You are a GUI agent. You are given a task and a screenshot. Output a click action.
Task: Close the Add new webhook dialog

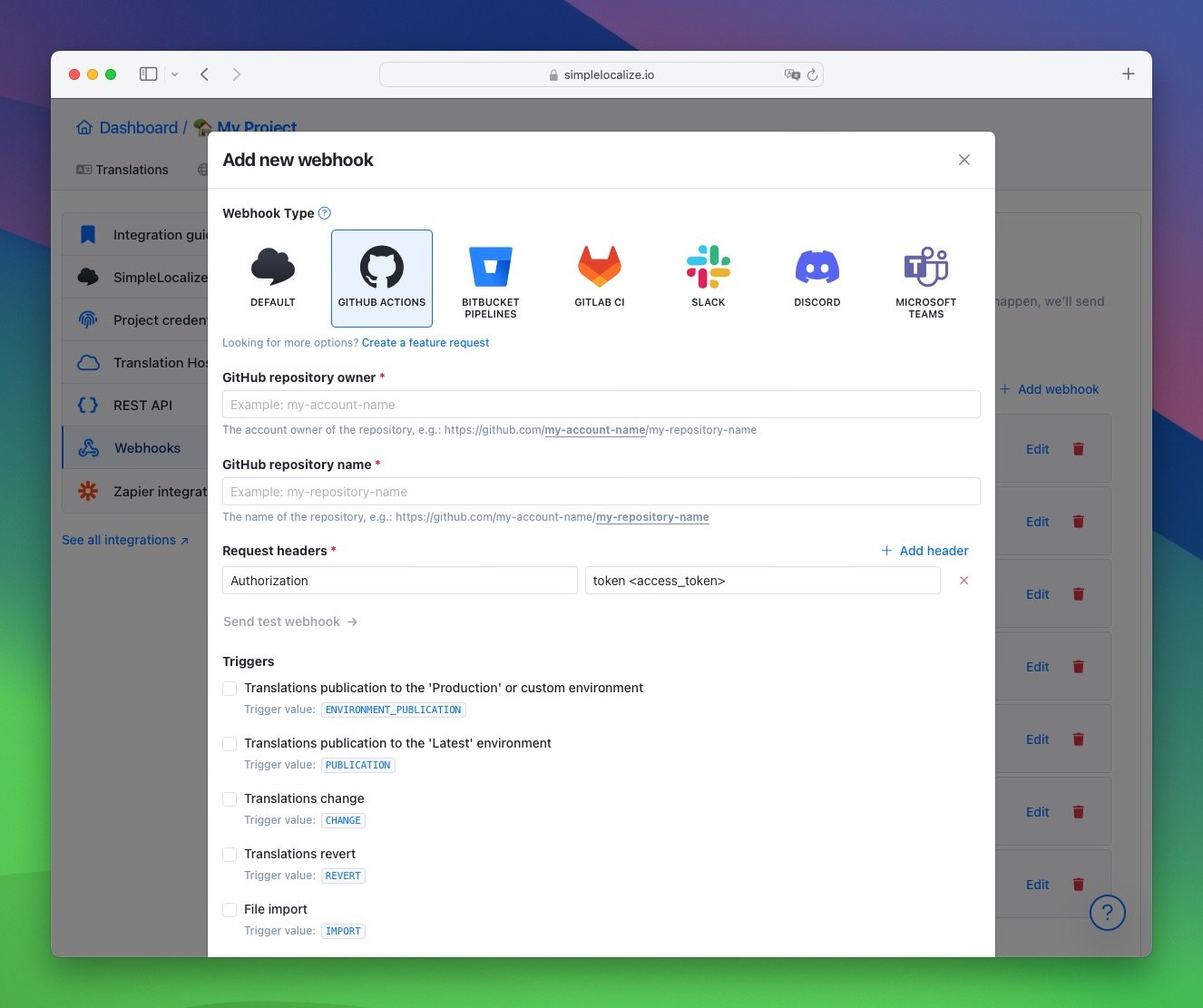964,160
